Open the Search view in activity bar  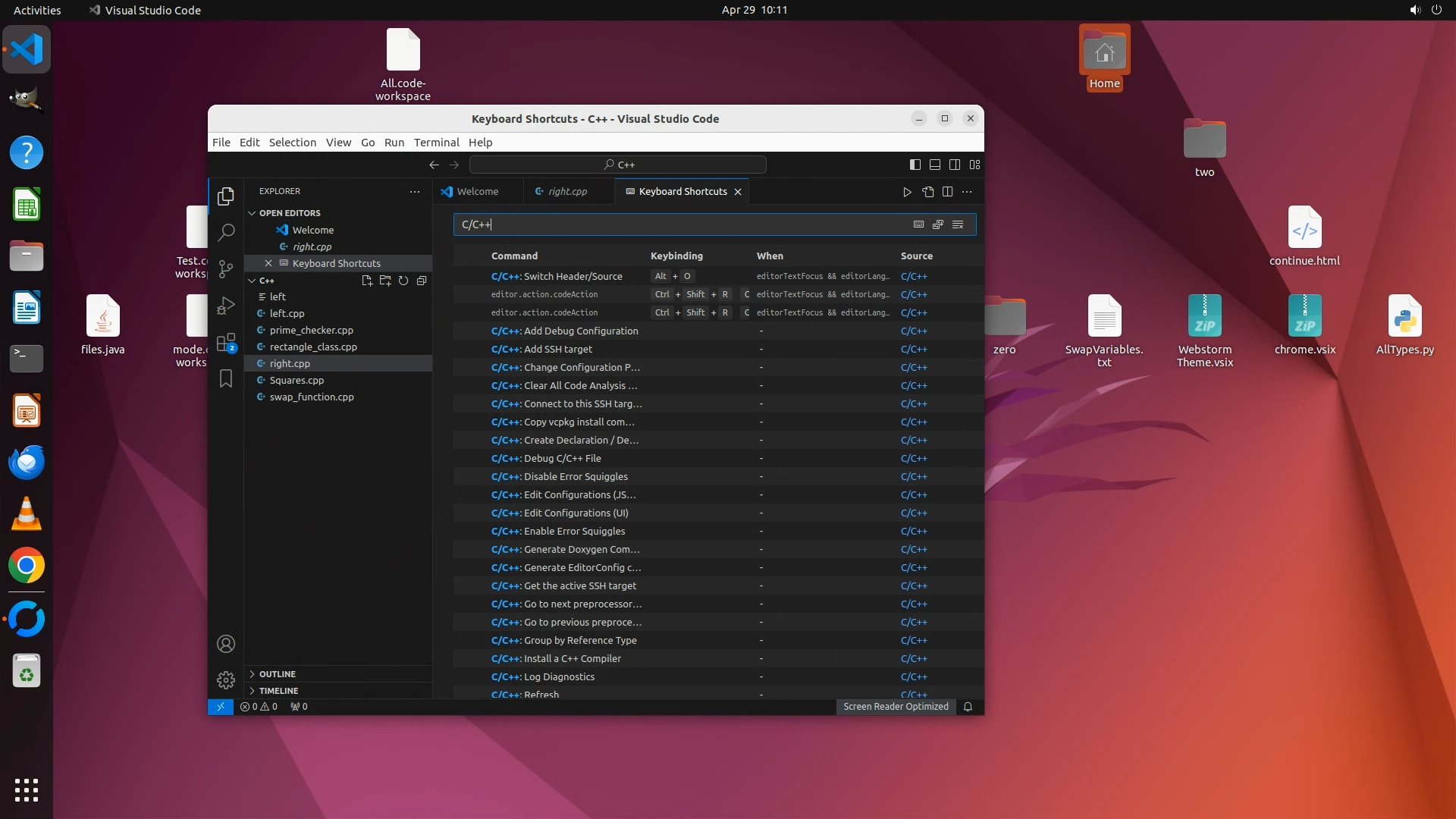(x=226, y=232)
